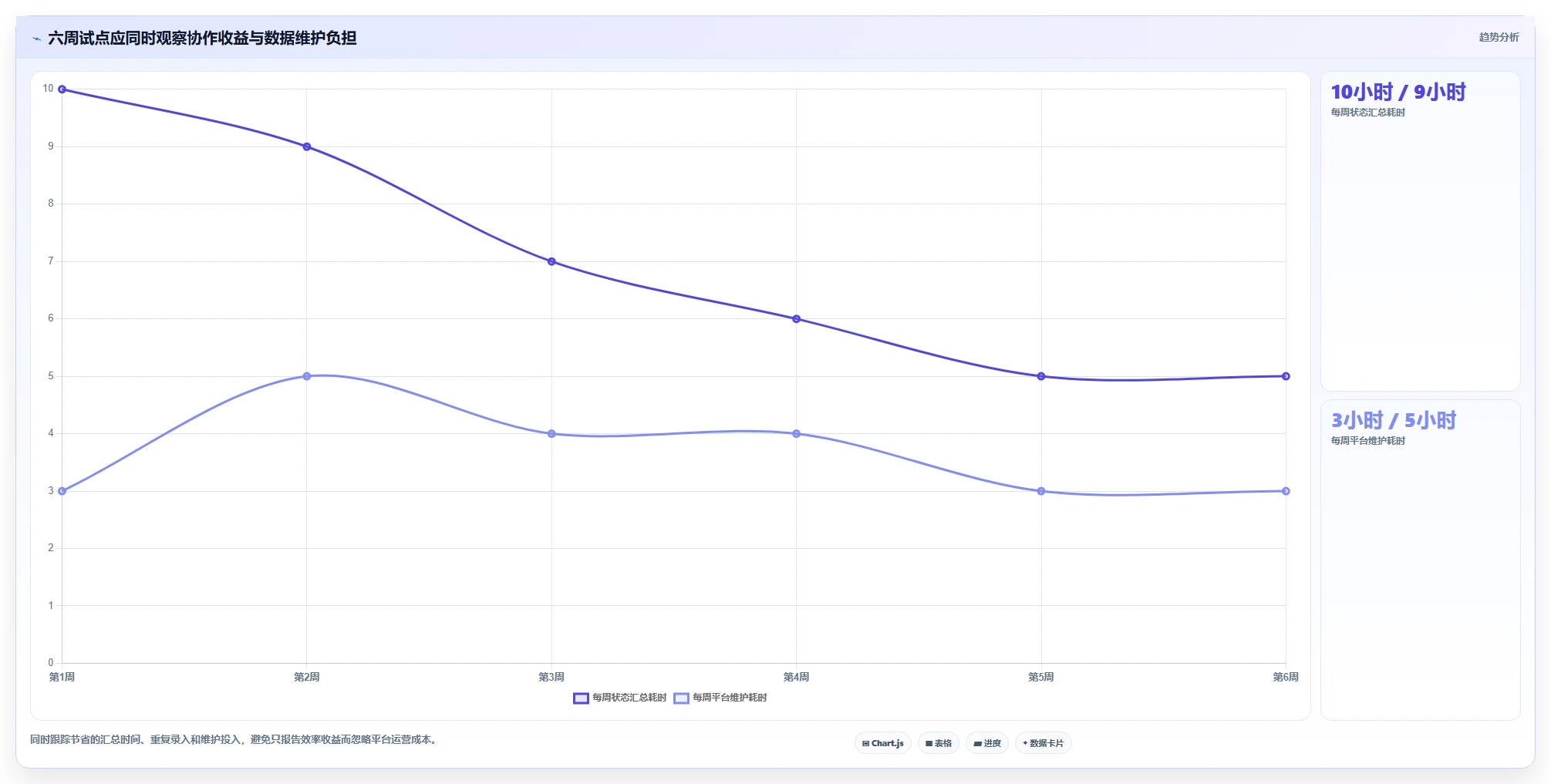Click the dark purple legend color box
The image size is (1551, 784).
coord(581,698)
